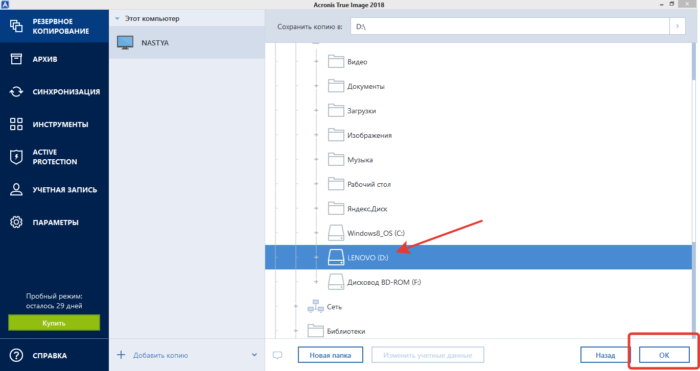Open the ACTIVE PROTECTION section

tap(55, 157)
